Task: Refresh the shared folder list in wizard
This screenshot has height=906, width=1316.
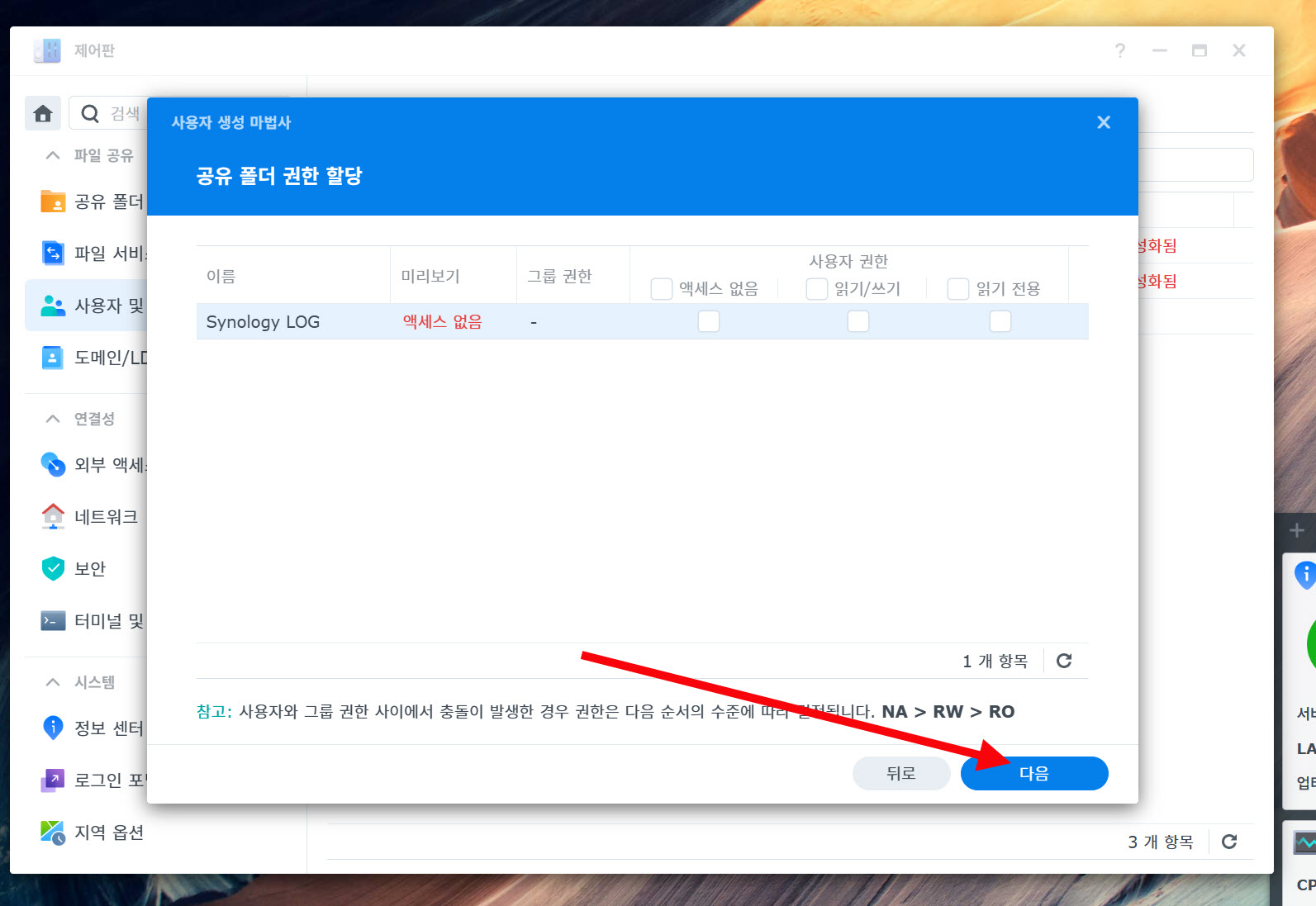Action: point(1064,661)
